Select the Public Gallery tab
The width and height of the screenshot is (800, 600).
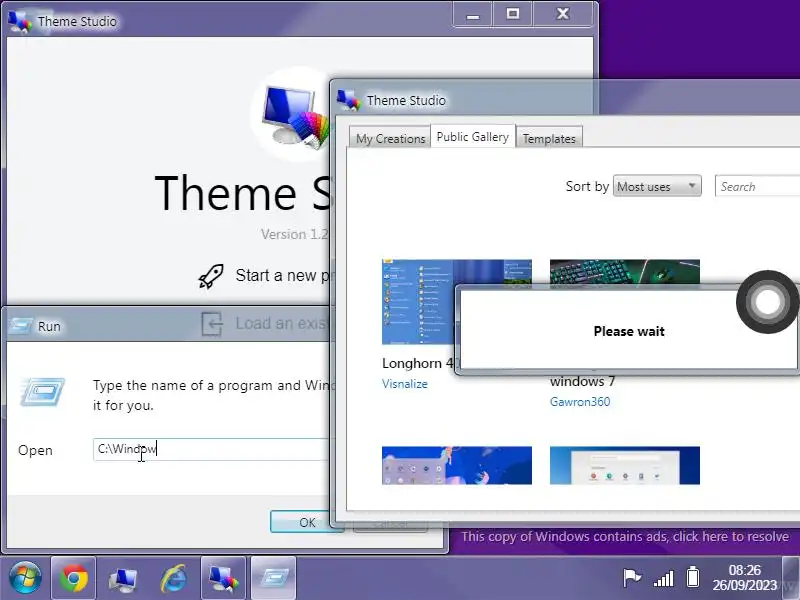473,136
